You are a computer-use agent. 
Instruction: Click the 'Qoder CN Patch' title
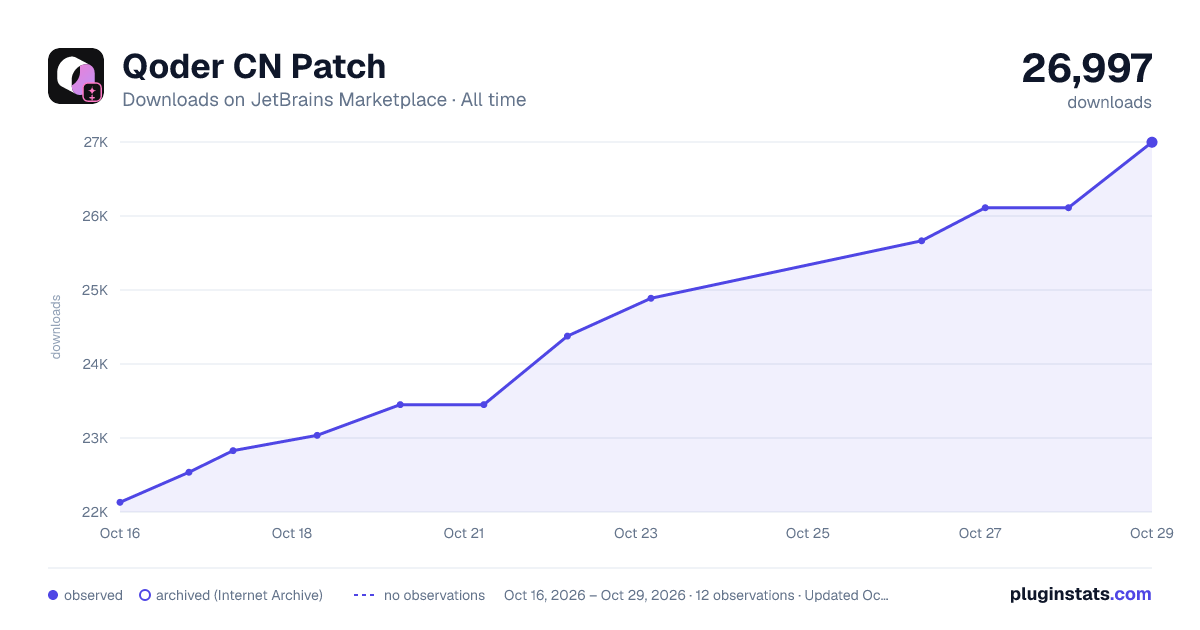coord(254,67)
